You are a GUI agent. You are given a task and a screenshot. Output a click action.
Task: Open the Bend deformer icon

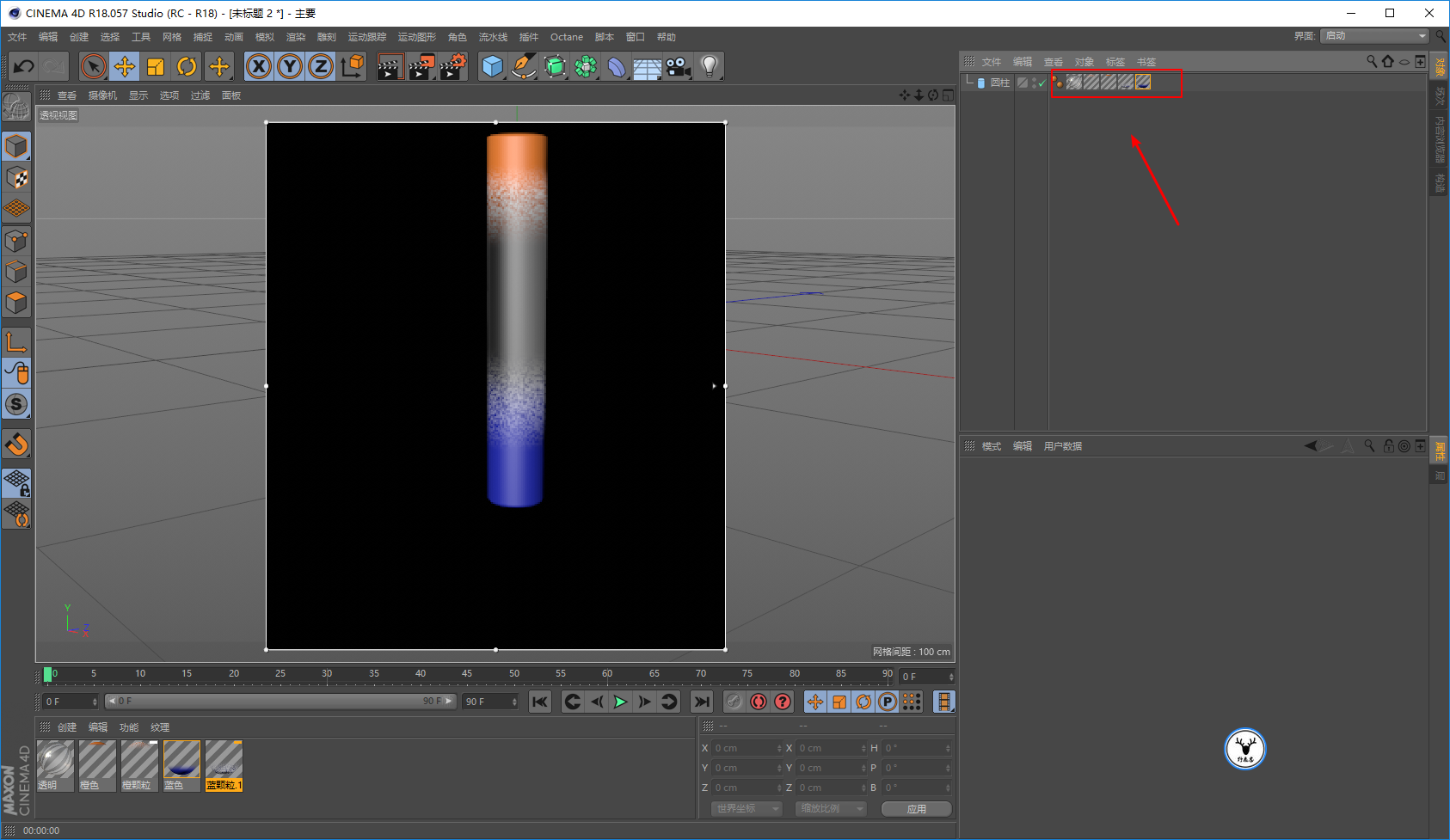tap(617, 66)
